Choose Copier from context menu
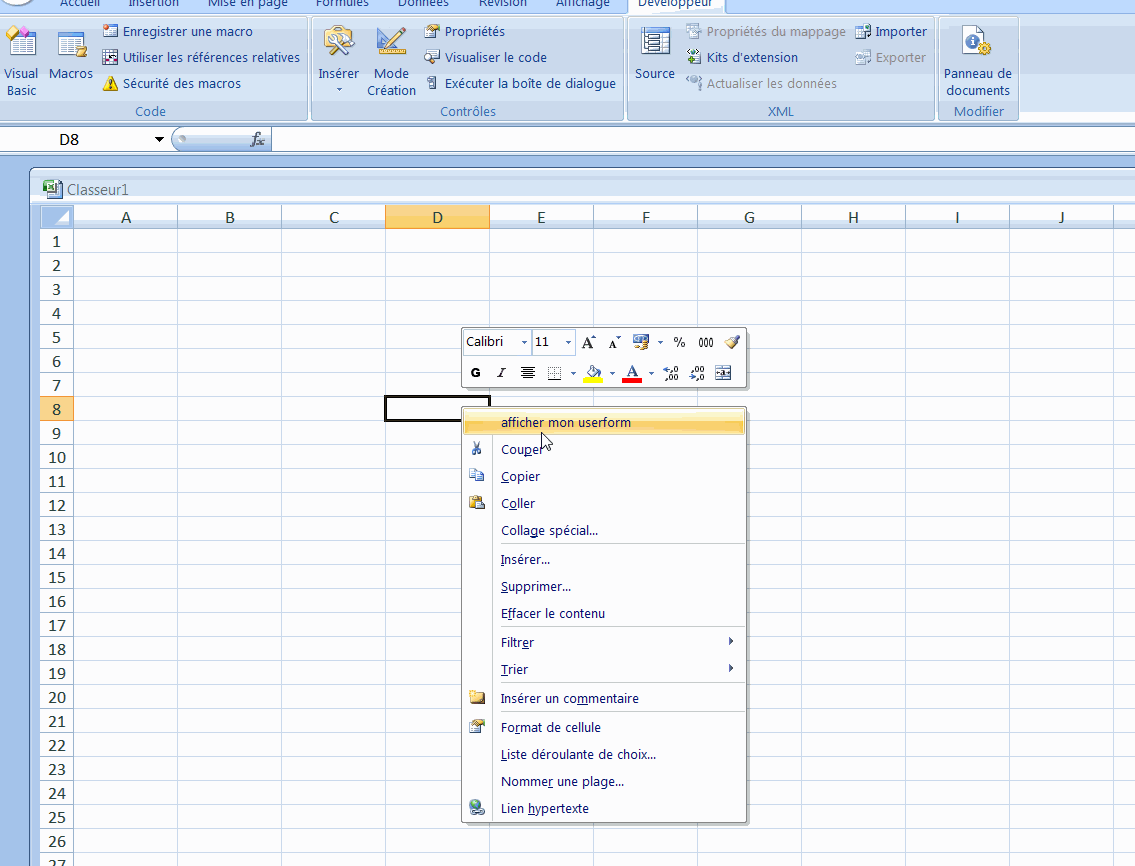Screen dimensions: 1135x866 (604, 476)
